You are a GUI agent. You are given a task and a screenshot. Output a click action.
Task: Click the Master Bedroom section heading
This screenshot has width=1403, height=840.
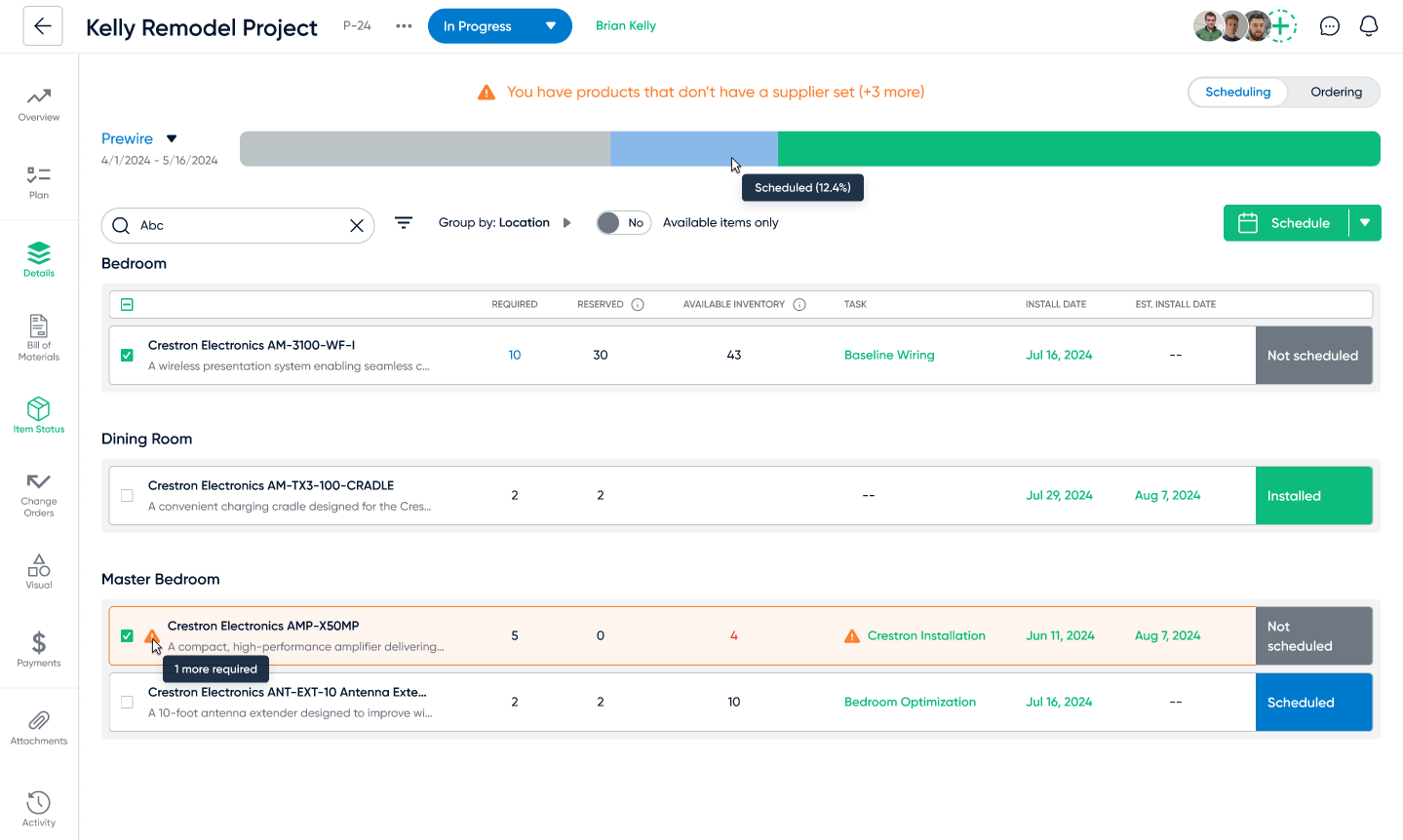pyautogui.click(x=161, y=579)
